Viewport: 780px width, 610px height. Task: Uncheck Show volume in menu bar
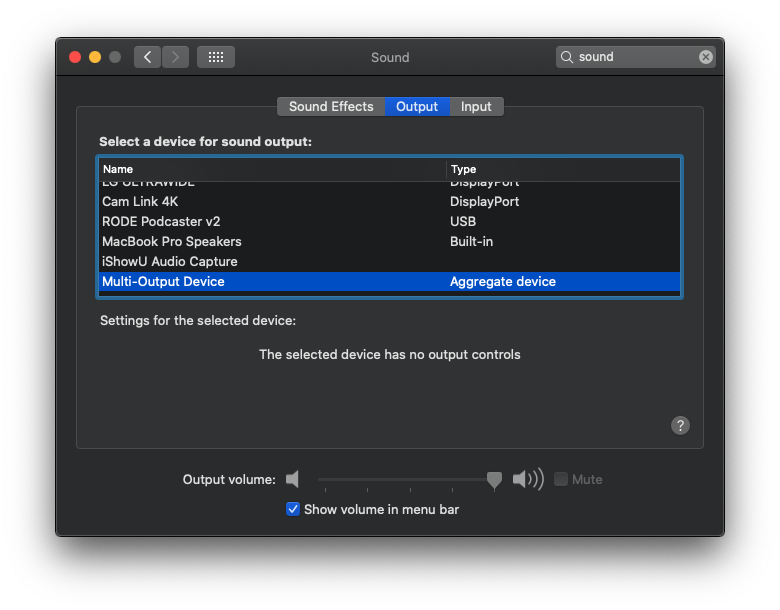tap(293, 509)
